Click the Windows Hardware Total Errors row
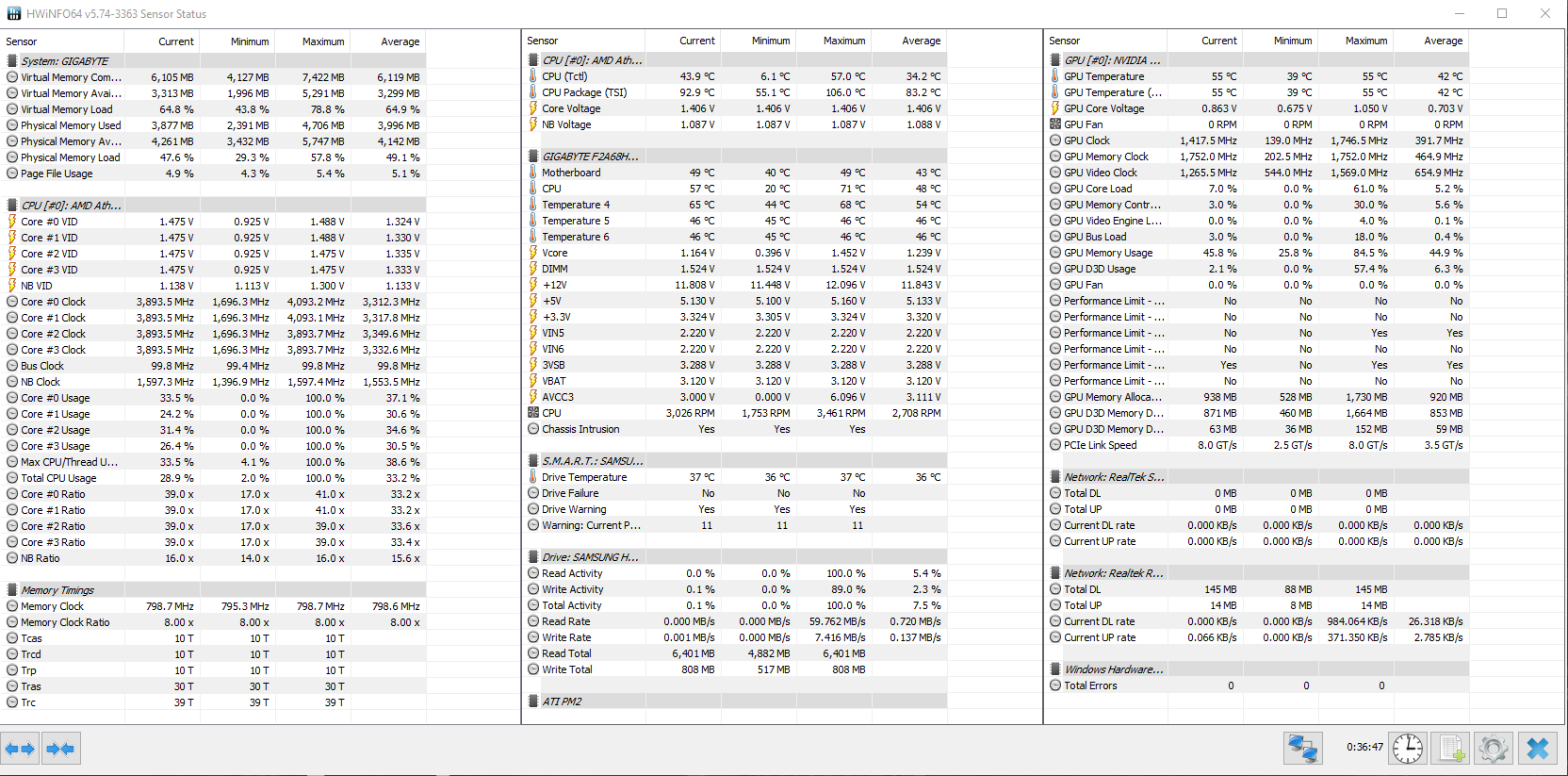The height and width of the screenshot is (776, 1568). coord(1090,685)
